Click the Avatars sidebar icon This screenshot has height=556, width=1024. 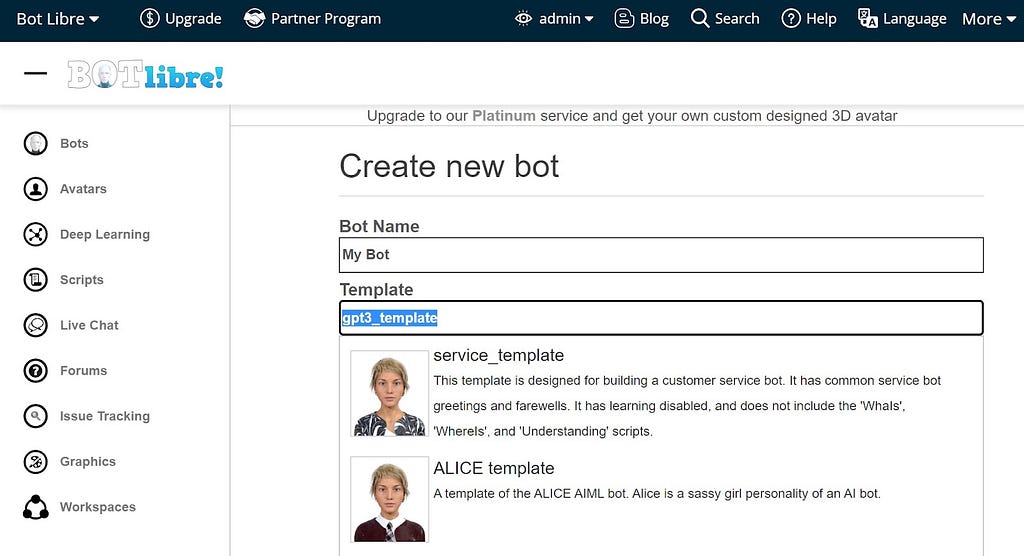pyautogui.click(x=35, y=189)
